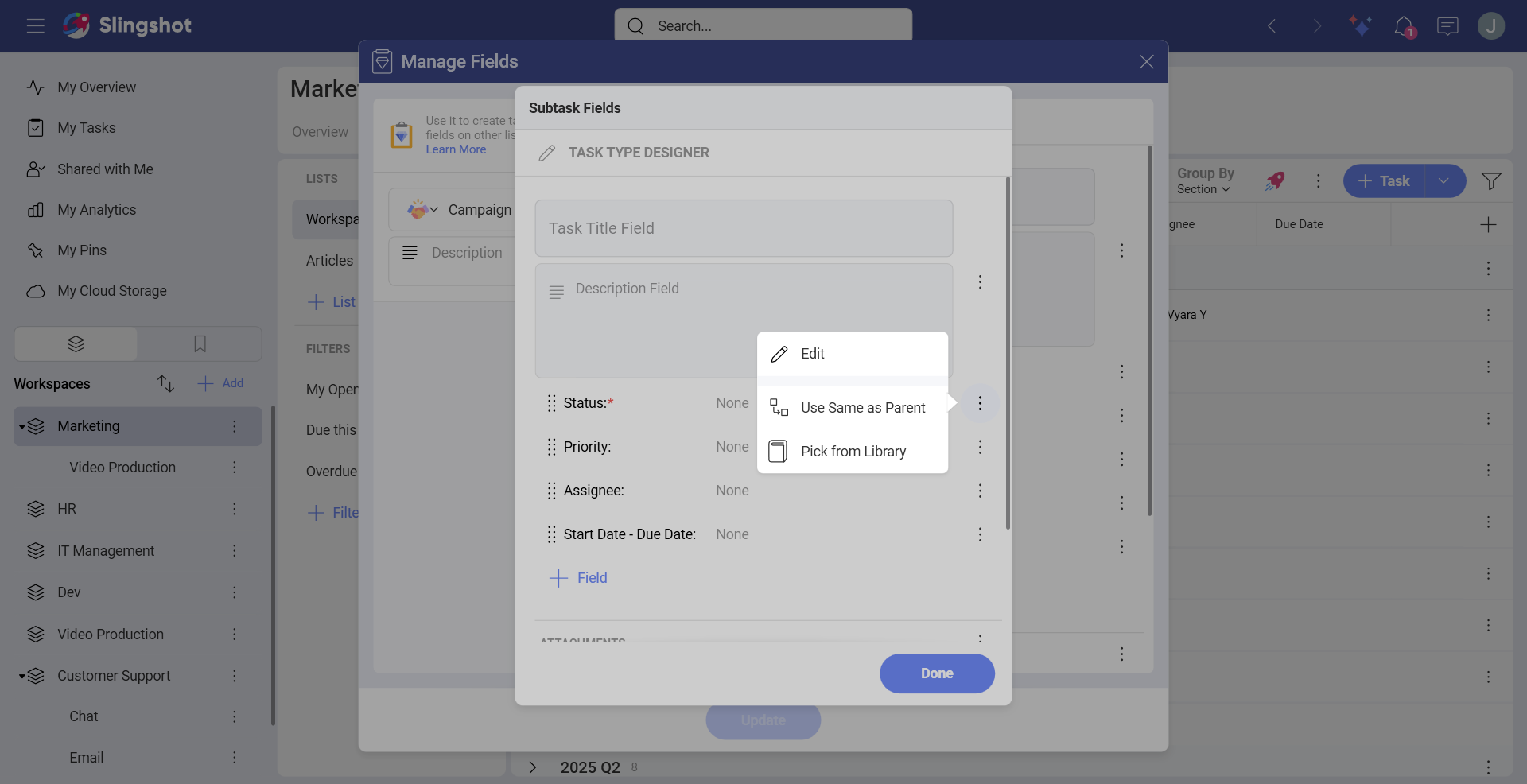Click the Done button
This screenshot has height=784, width=1527.
[x=936, y=673]
